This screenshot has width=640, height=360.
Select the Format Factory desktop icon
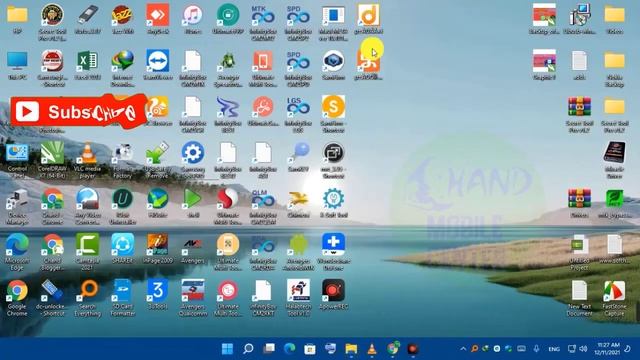122,160
